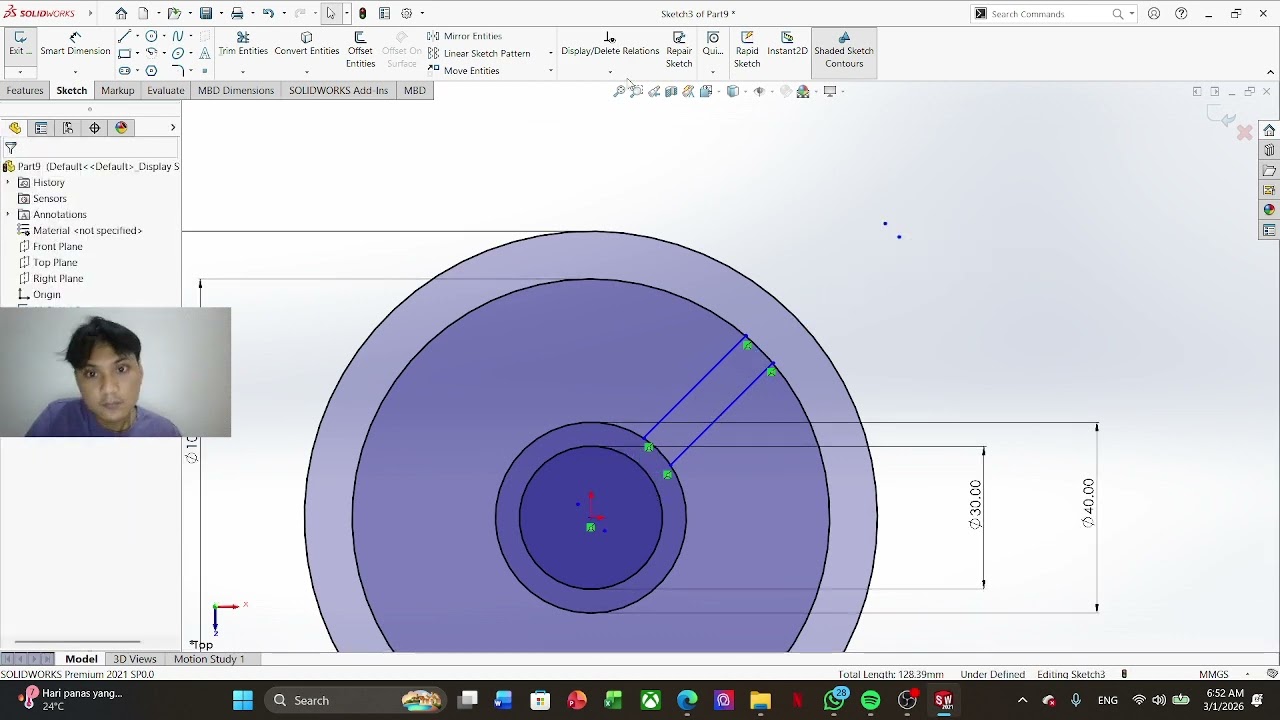Click the Zoom to Fit icon
Viewport: 1280px width, 720px height.
pos(619,91)
